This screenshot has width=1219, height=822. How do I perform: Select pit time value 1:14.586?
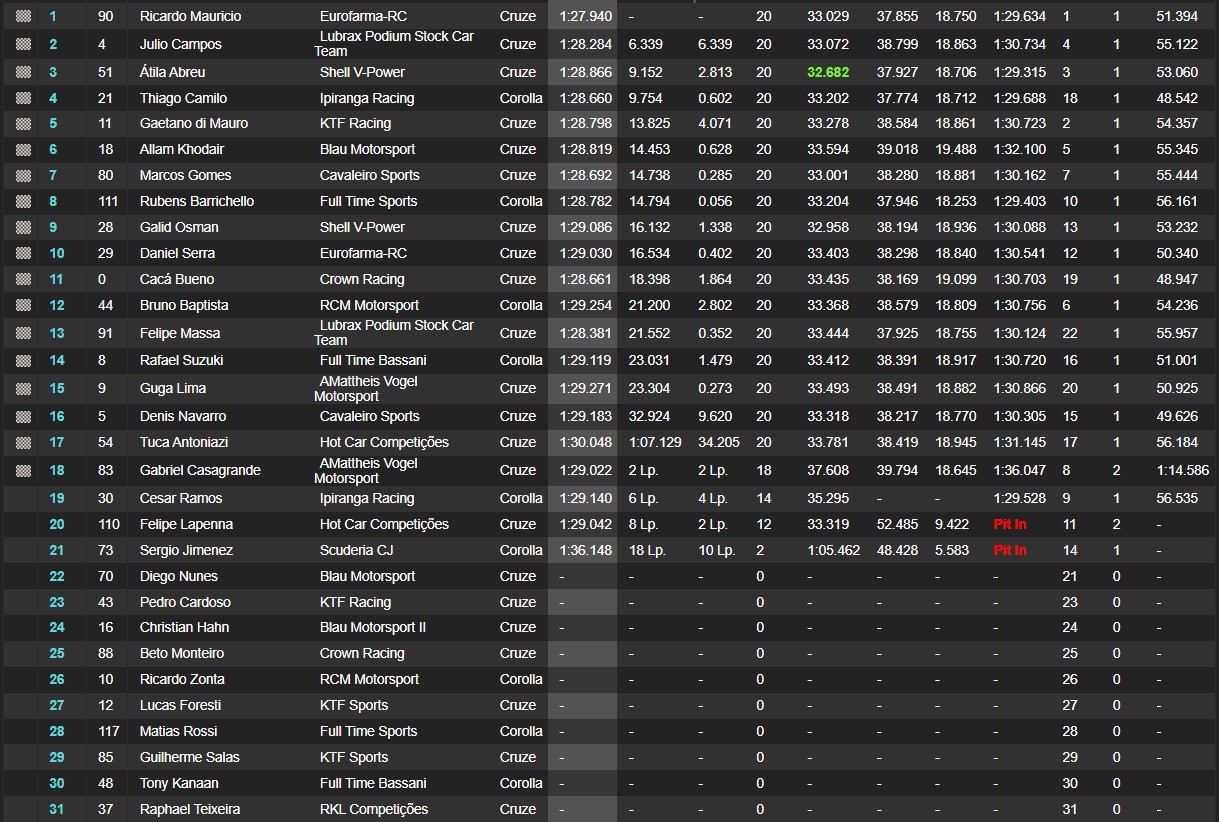point(1183,470)
